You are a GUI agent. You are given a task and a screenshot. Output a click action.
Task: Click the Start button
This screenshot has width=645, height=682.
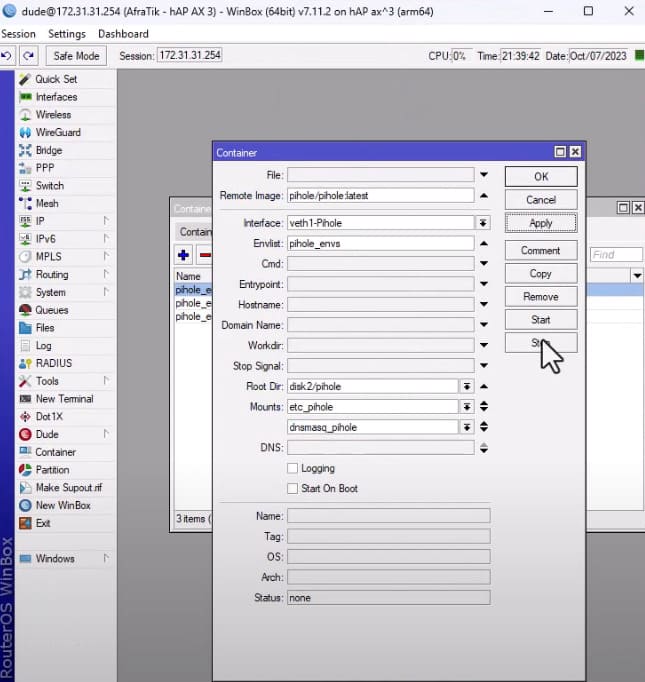[x=541, y=320]
